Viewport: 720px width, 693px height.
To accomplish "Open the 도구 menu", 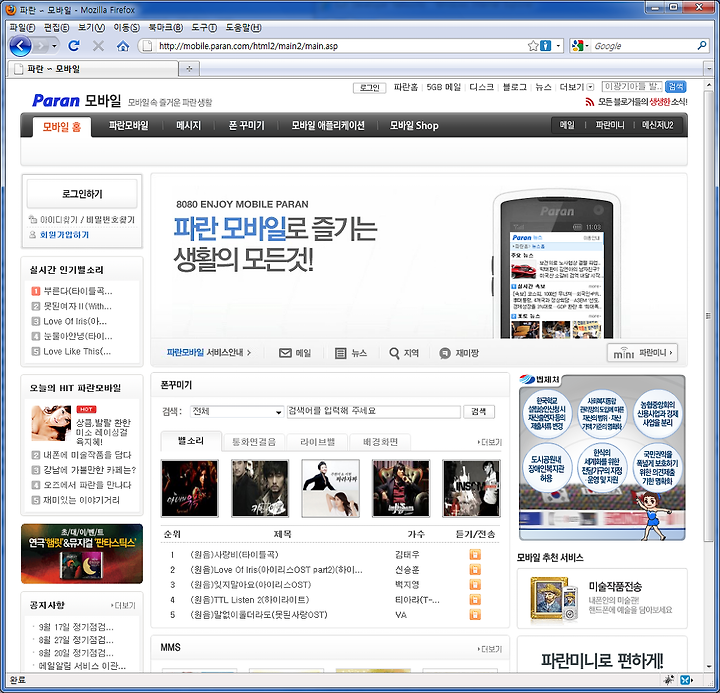I will (x=204, y=28).
